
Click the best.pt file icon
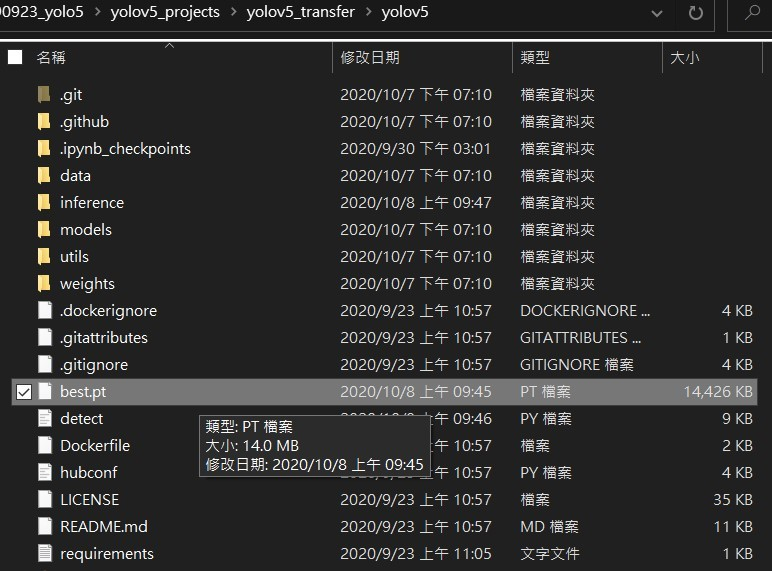[45, 391]
